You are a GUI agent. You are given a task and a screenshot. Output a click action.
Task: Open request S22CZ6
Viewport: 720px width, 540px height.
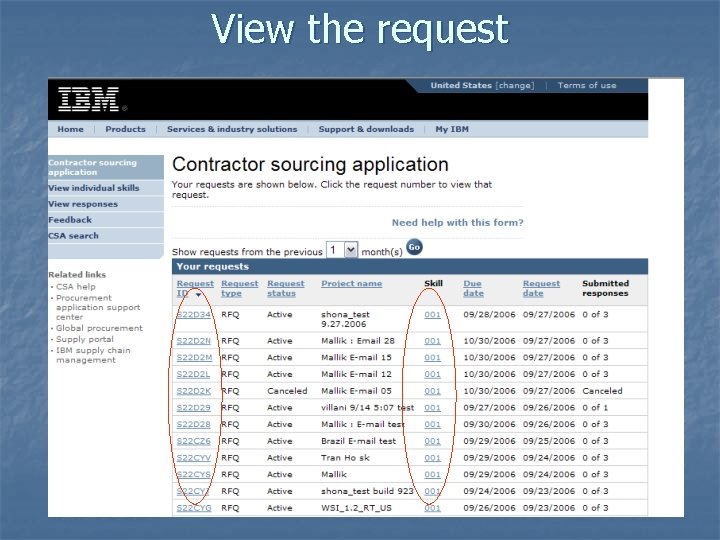coord(193,441)
